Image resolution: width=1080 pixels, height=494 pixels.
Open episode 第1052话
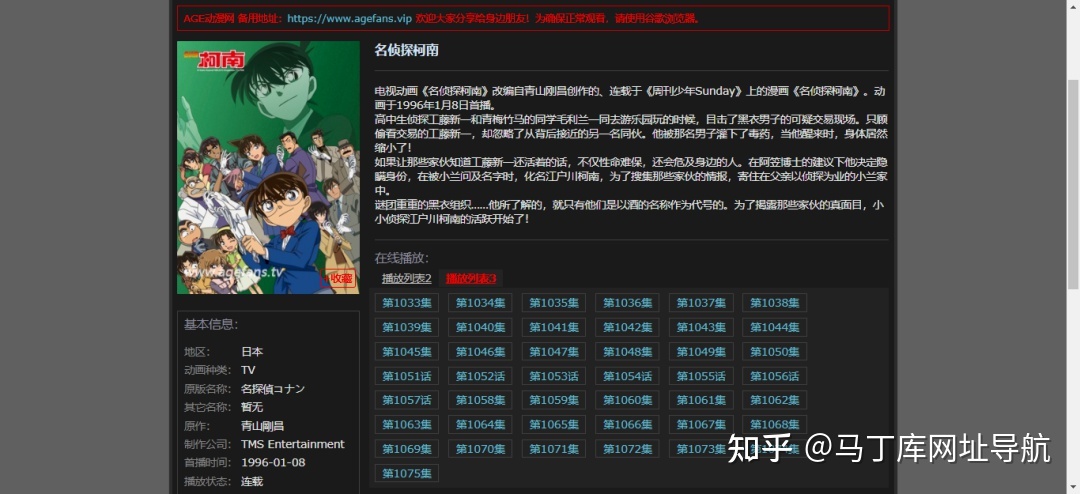[480, 376]
